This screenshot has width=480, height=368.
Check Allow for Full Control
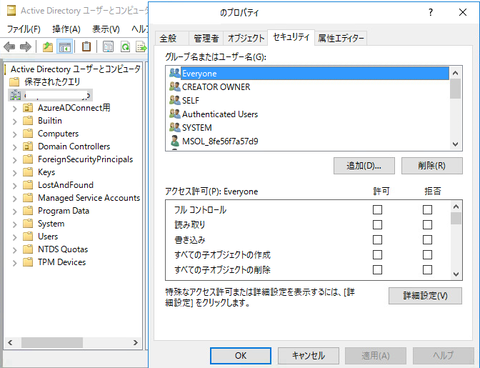point(377,210)
